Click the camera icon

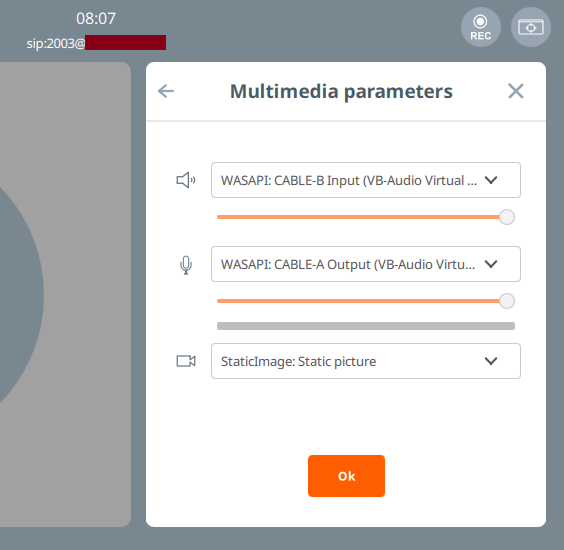pos(186,361)
